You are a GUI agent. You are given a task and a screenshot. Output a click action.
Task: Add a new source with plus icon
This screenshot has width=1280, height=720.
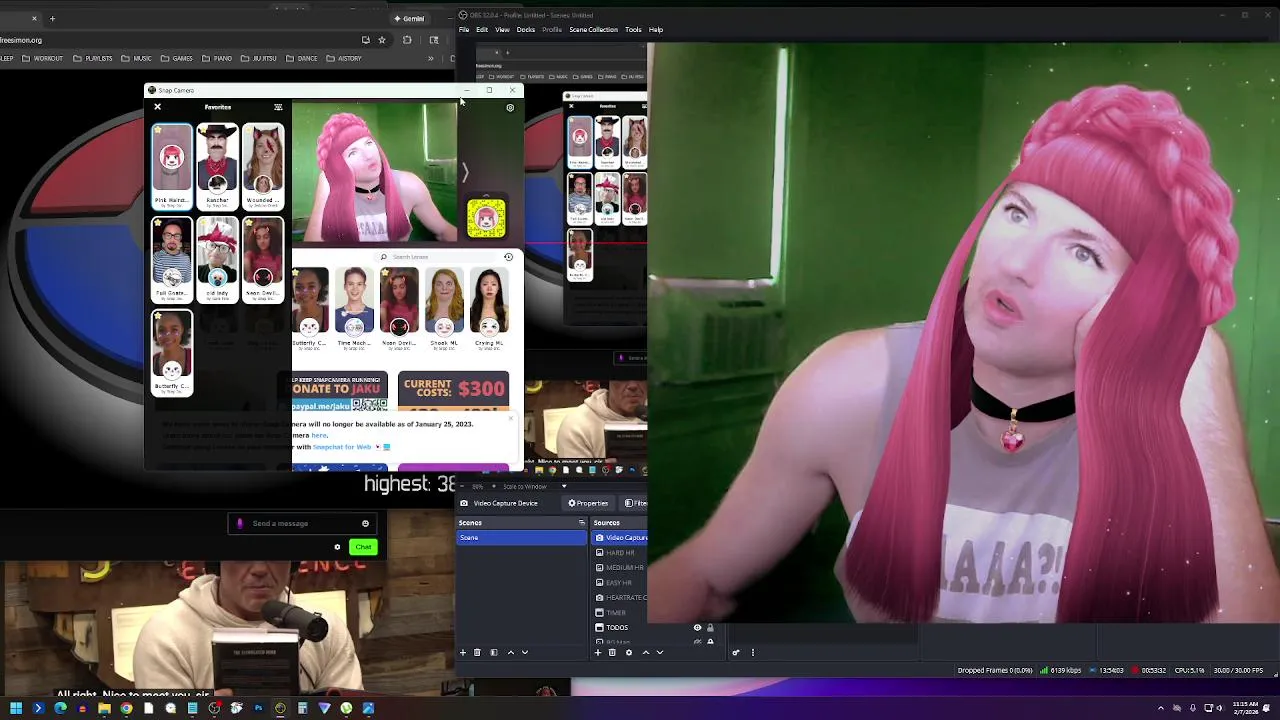tap(598, 652)
